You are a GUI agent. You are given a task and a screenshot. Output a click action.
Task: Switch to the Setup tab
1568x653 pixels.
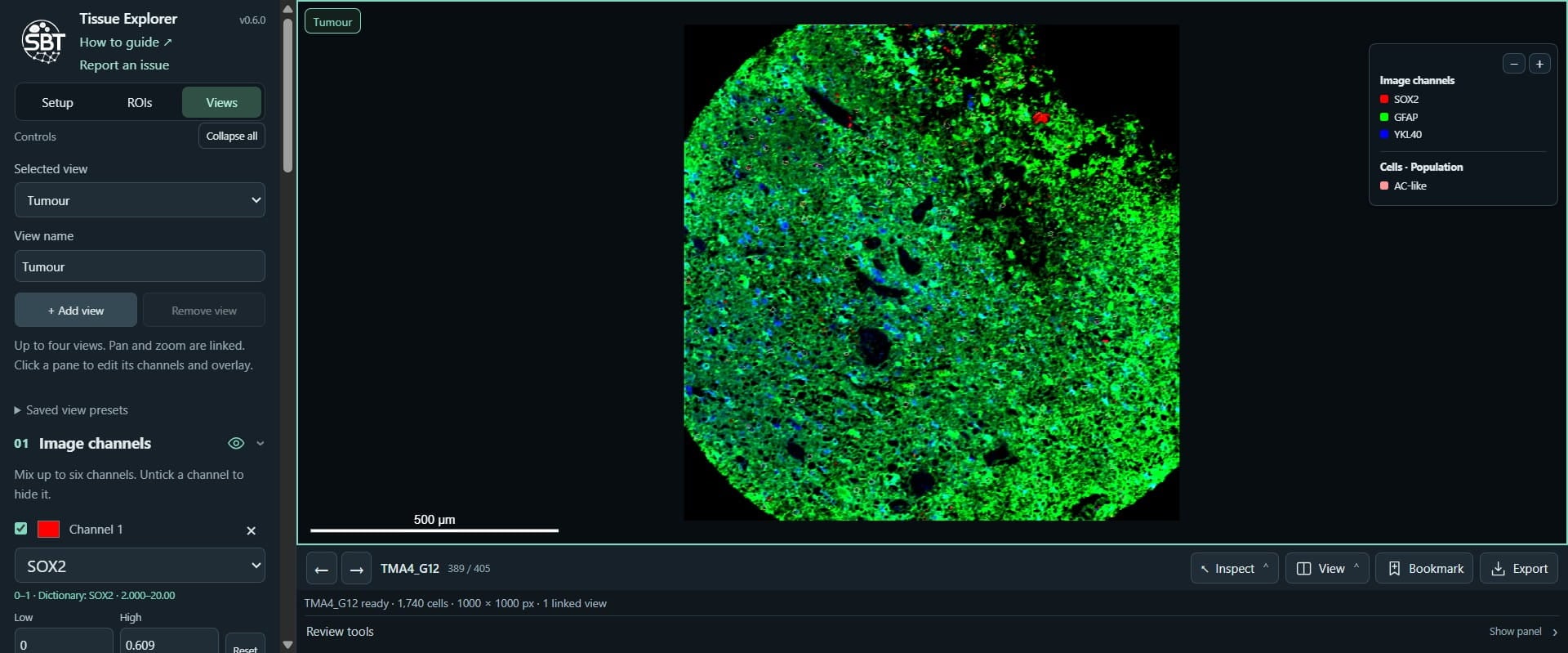57,102
